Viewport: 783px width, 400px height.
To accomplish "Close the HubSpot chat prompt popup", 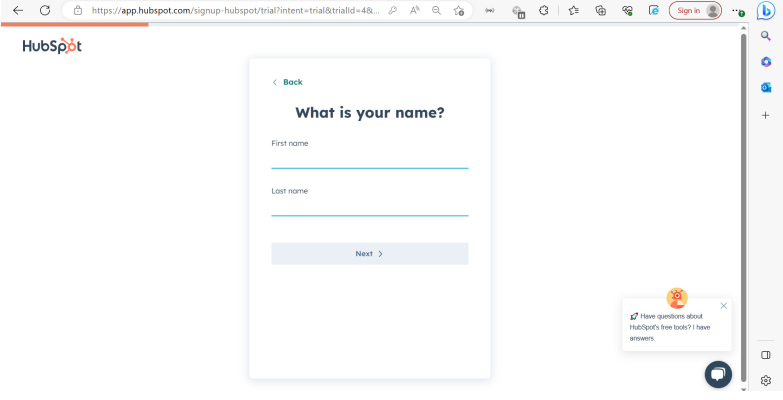I will pyautogui.click(x=724, y=305).
